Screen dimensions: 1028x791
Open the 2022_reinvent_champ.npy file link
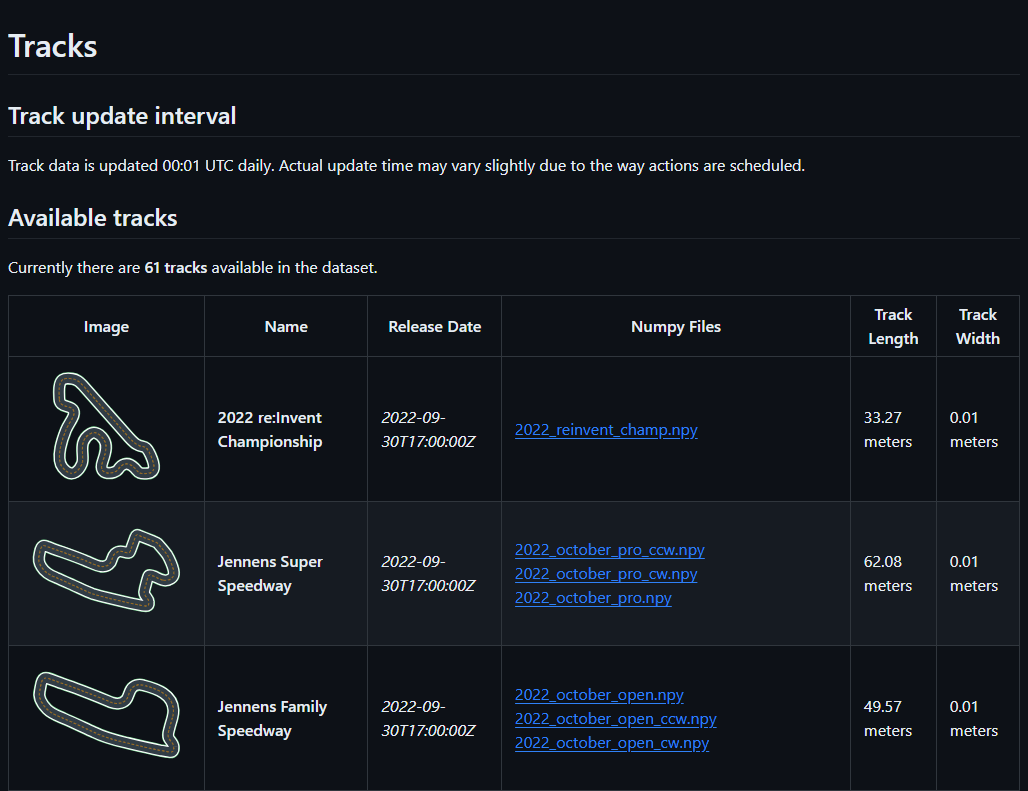tap(606, 430)
